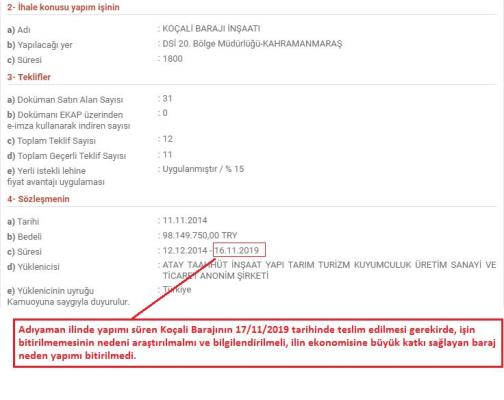
Task: Click the '2- İhale konusu yapım işinin' heading
Action: (63, 7)
